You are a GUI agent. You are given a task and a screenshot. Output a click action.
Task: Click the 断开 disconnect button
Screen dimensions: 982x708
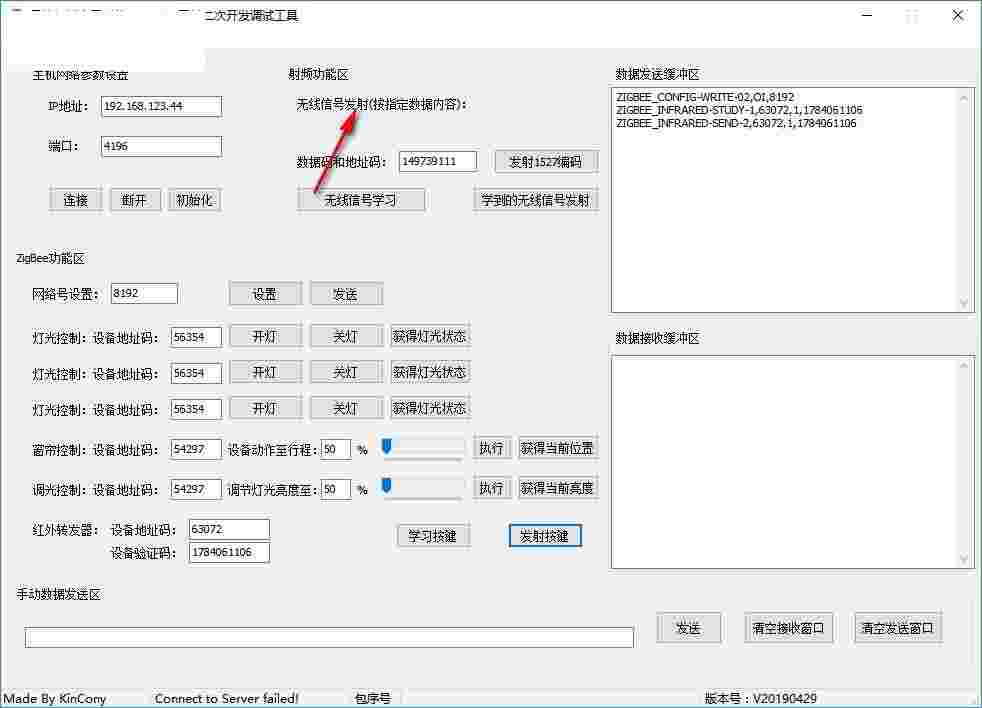134,200
